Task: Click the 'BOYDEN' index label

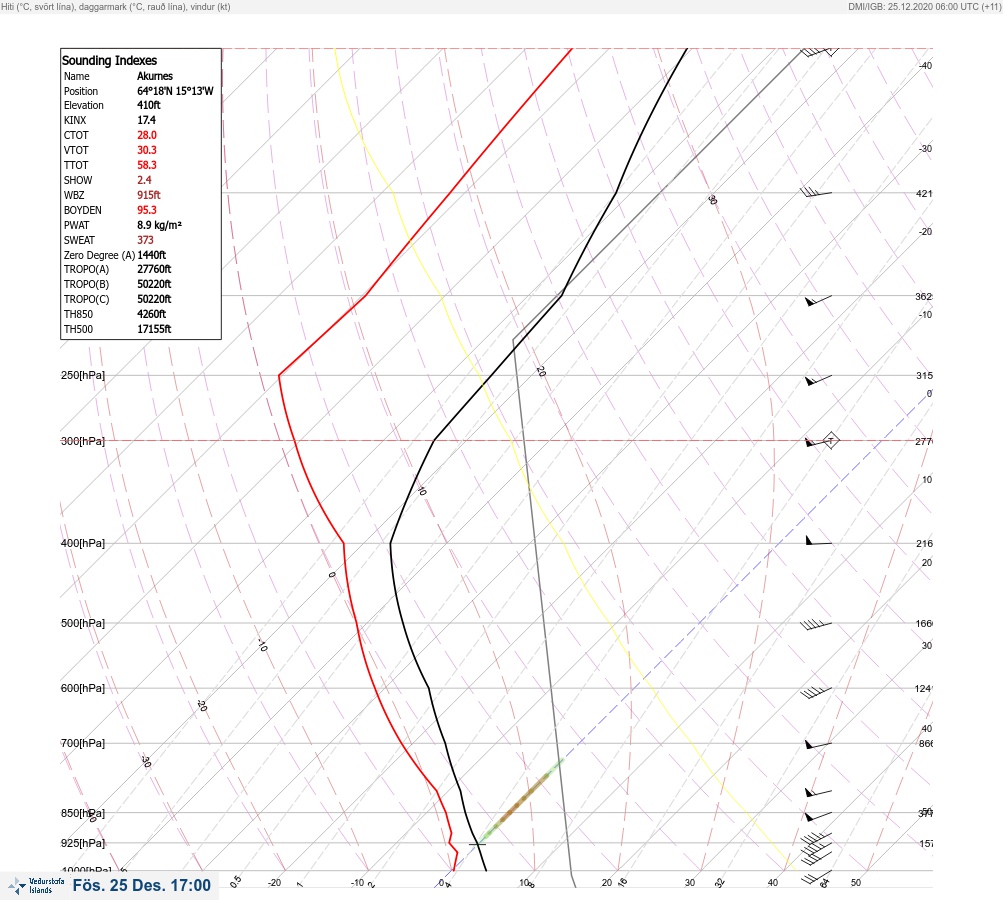Action: point(83,210)
